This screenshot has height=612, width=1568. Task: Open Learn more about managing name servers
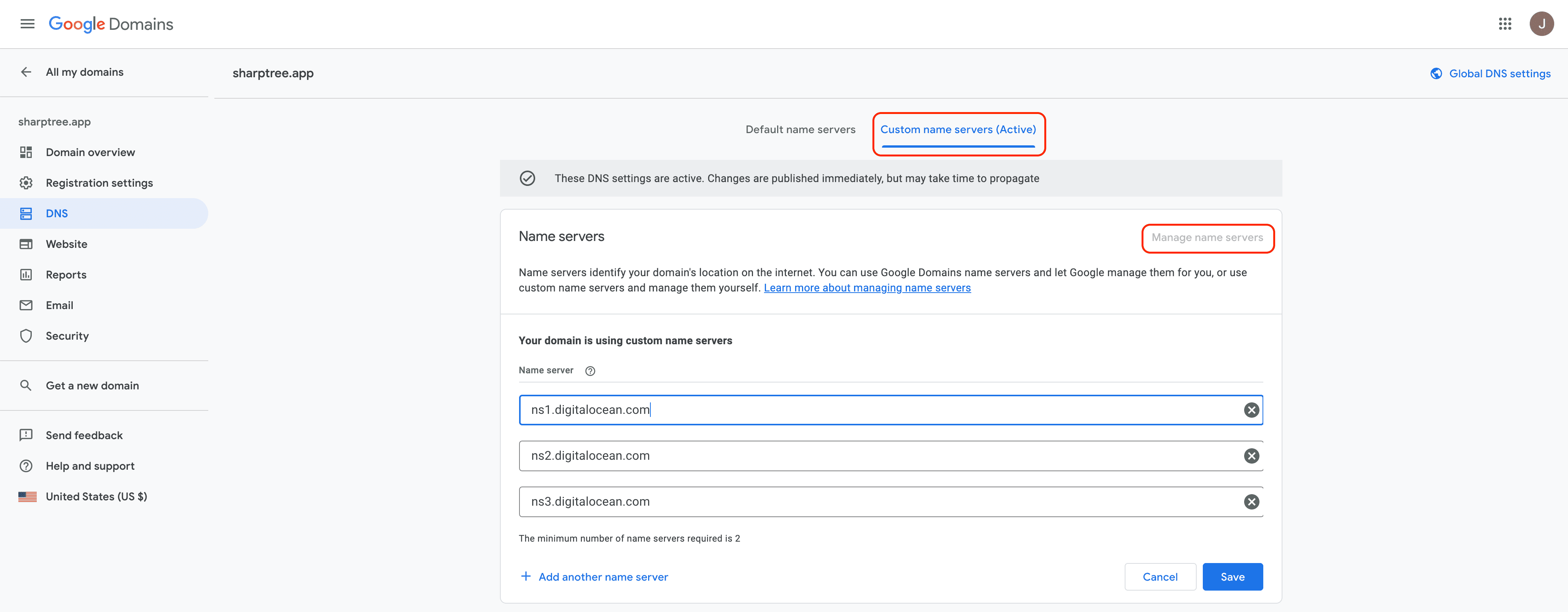coord(867,288)
